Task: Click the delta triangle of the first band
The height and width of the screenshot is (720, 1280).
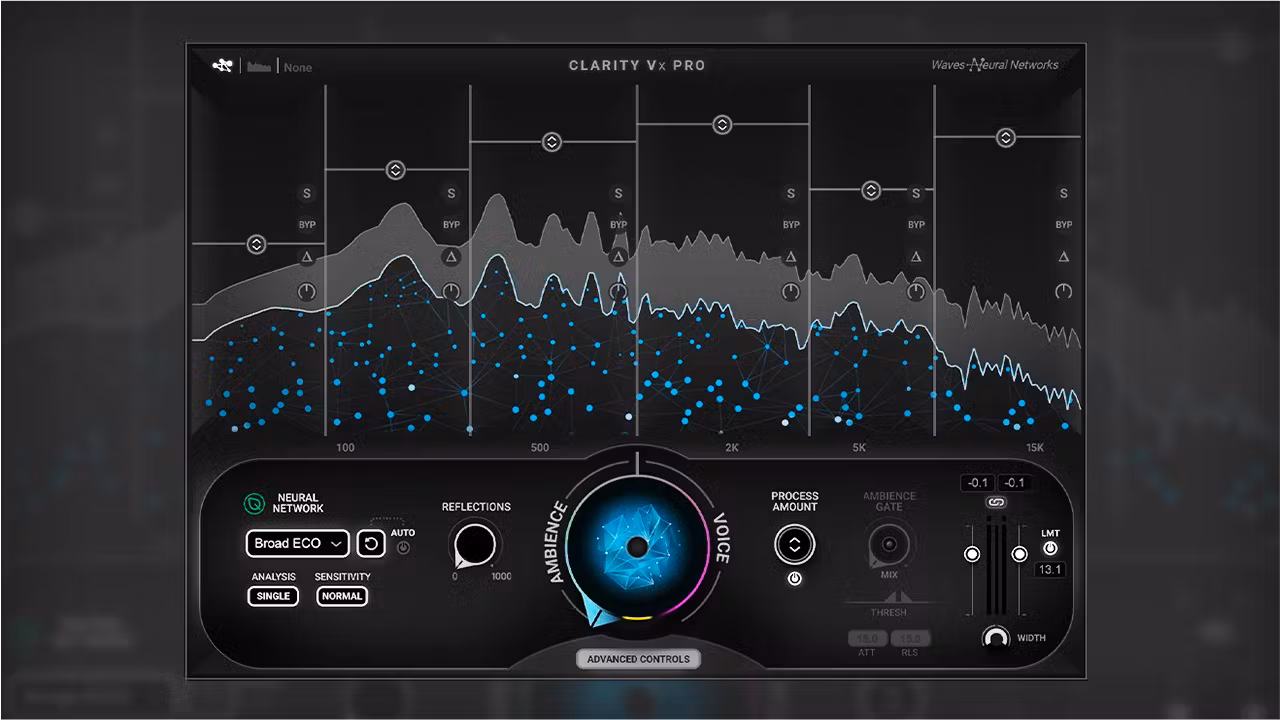Action: click(x=307, y=258)
